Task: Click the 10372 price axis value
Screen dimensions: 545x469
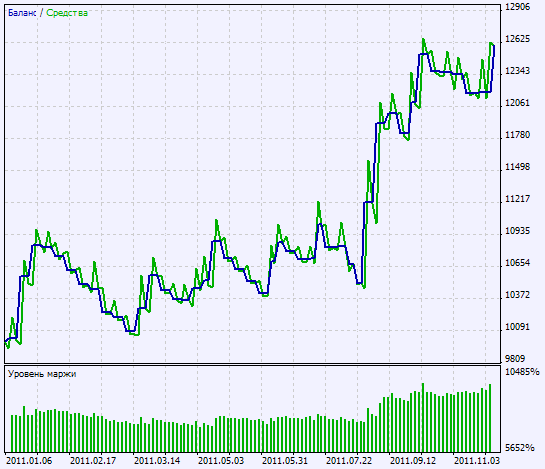Action: 518,295
